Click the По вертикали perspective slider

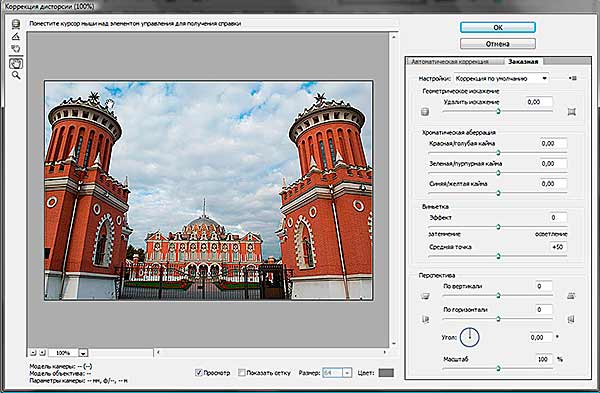tap(498, 295)
